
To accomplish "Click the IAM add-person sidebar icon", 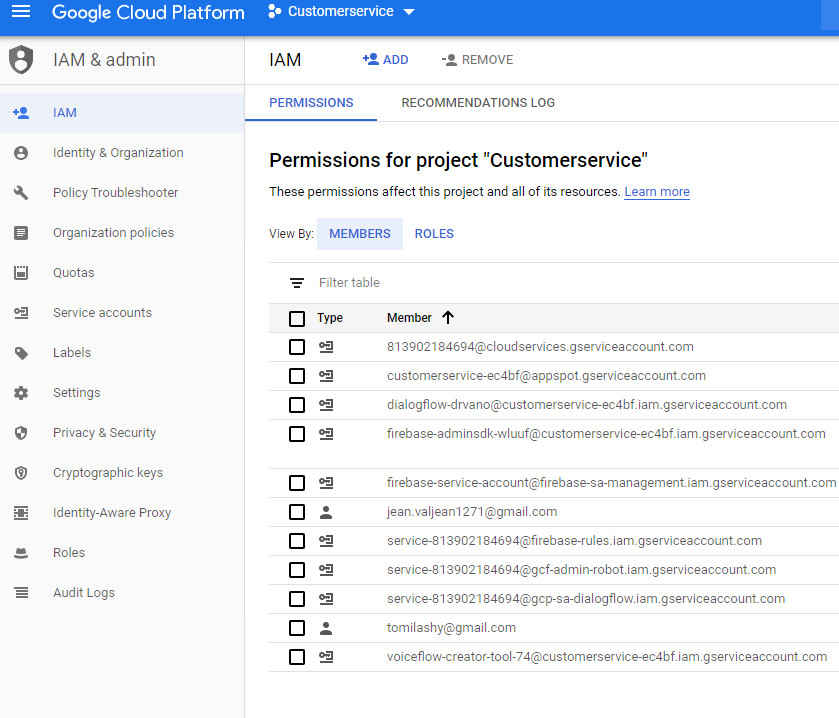I will click(21, 113).
